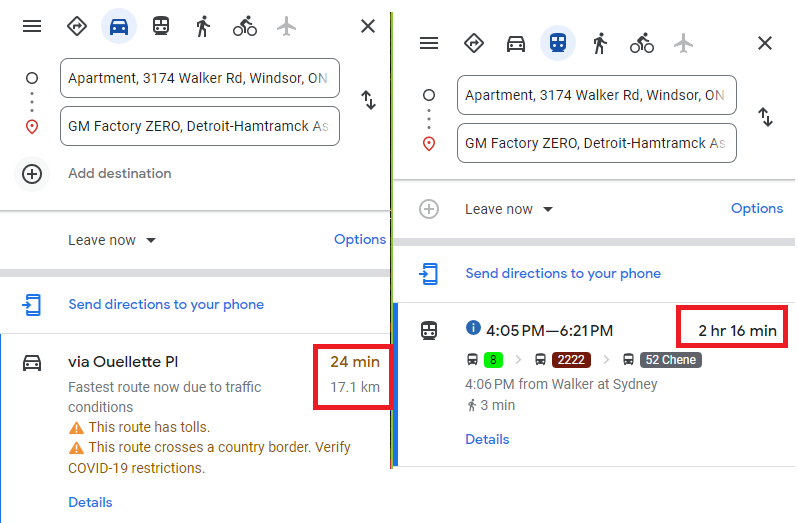The height and width of the screenshot is (523, 798).
Task: Select walking mode icon in right panel
Action: point(600,43)
